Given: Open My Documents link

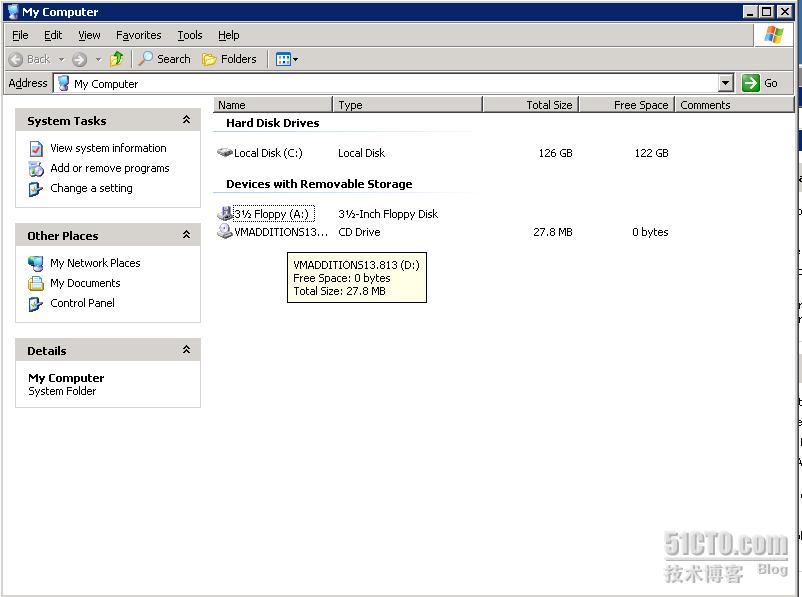Looking at the screenshot, I should [85, 283].
